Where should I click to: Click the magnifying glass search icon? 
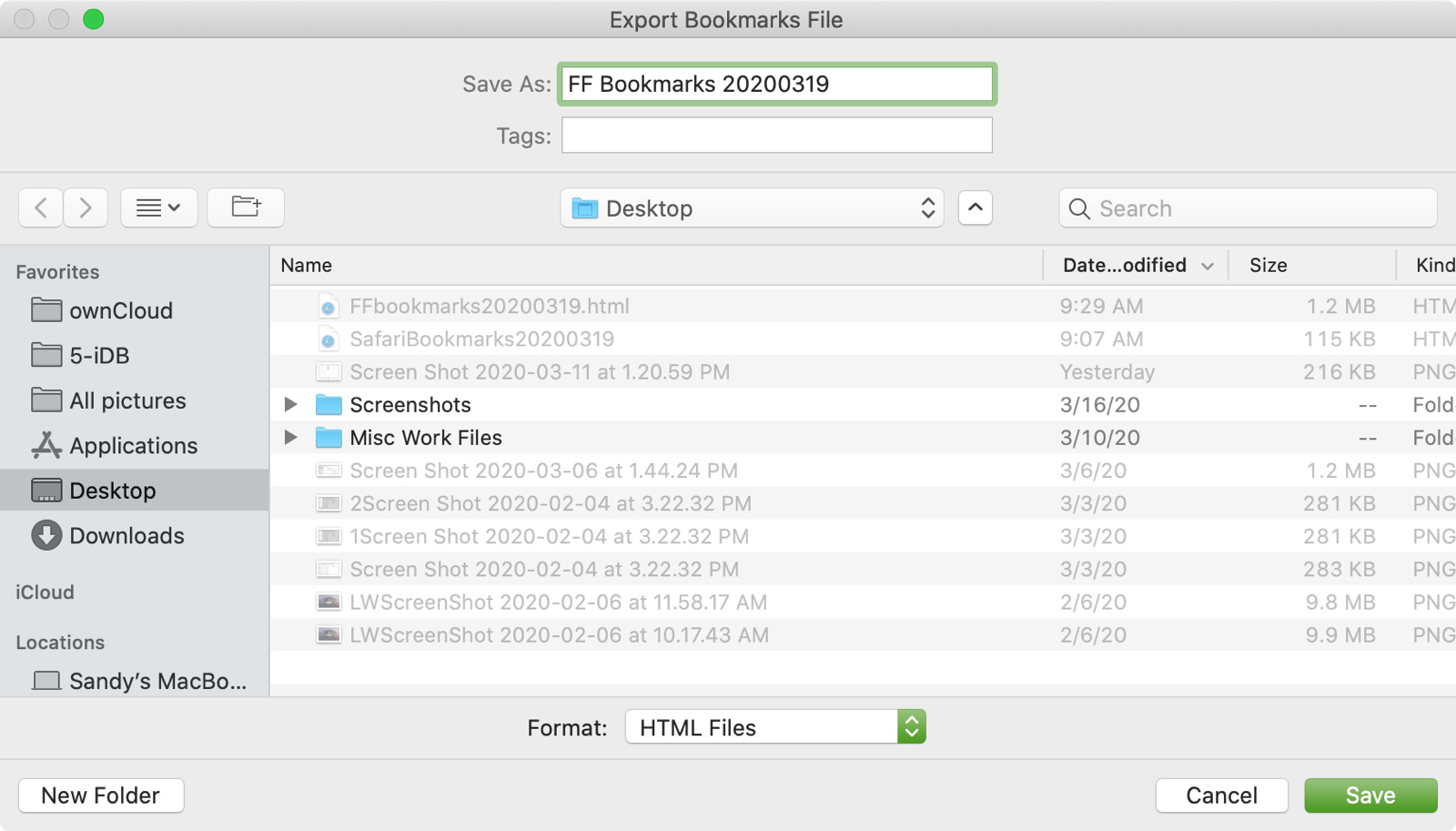(x=1079, y=208)
